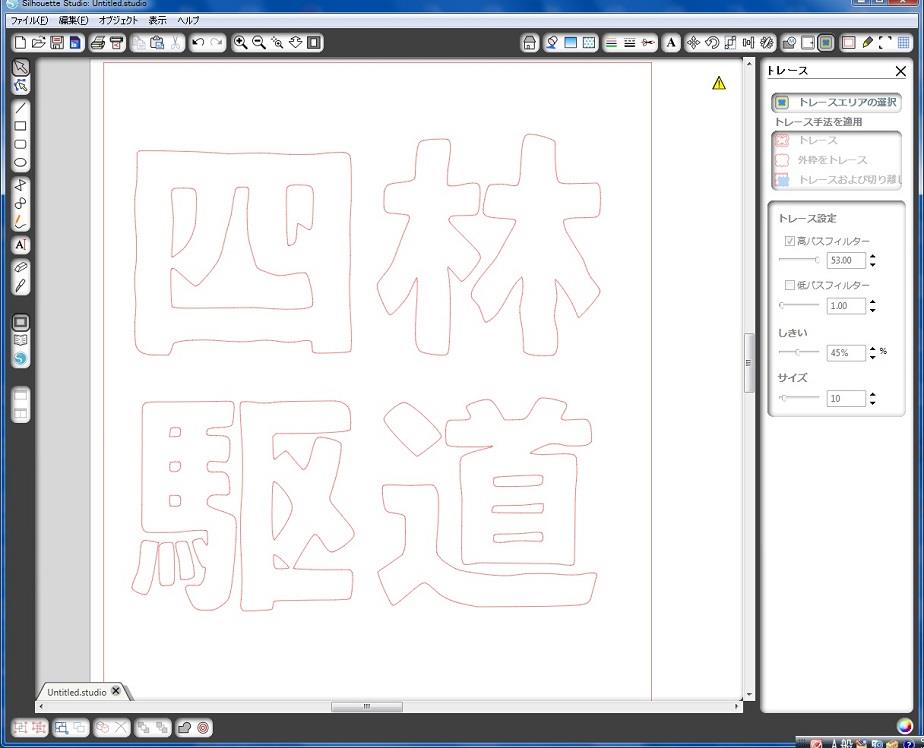Increase the サイズ value stepper
The image size is (924, 748).
(873, 394)
